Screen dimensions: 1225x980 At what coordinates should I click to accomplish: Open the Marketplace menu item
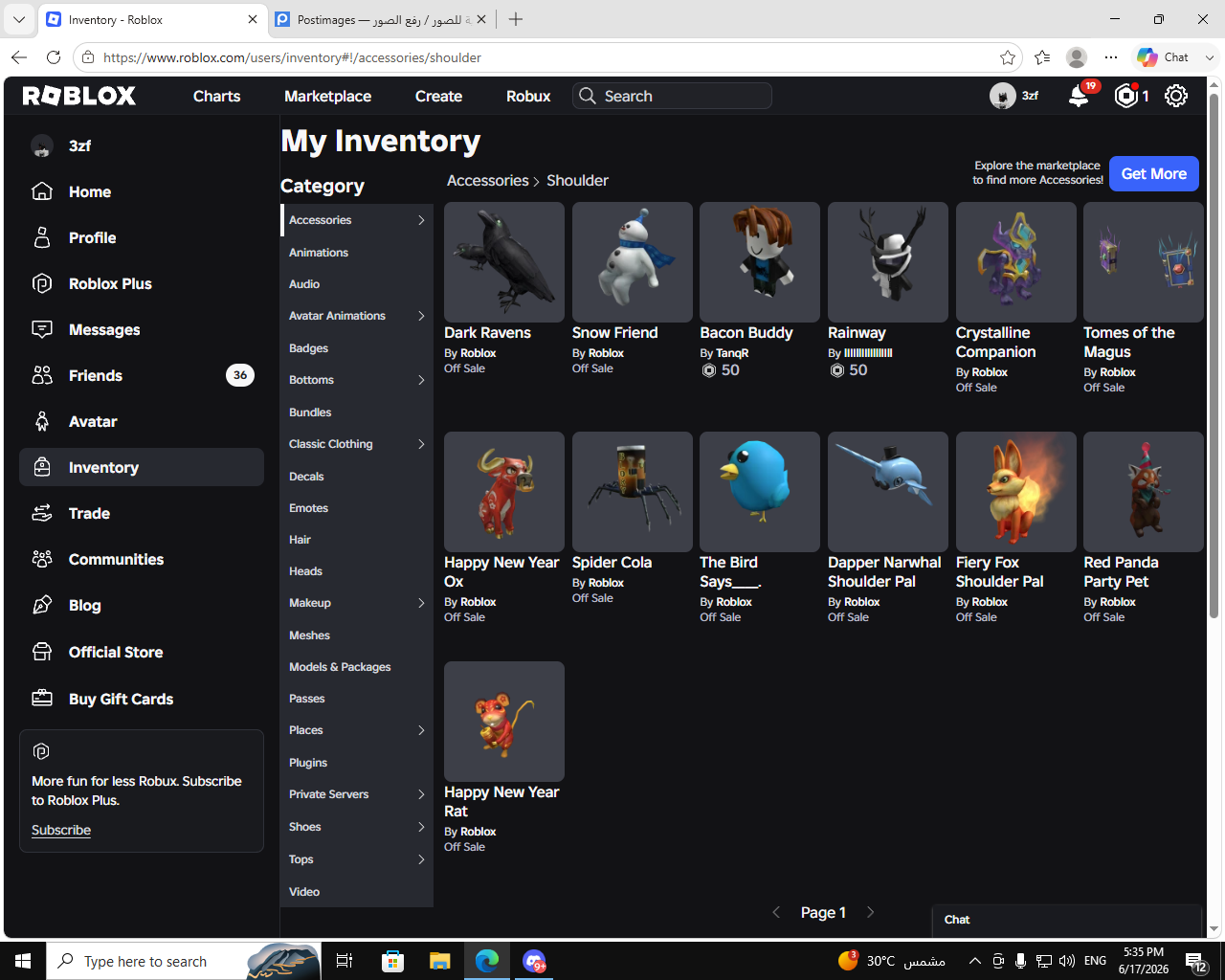click(x=327, y=96)
